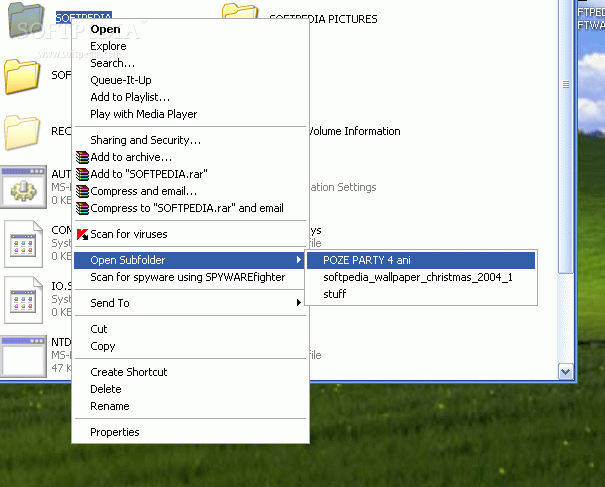The width and height of the screenshot is (605, 487).
Task: Select the SOFTPEDIA PICTURES folder icon
Action: 240,12
